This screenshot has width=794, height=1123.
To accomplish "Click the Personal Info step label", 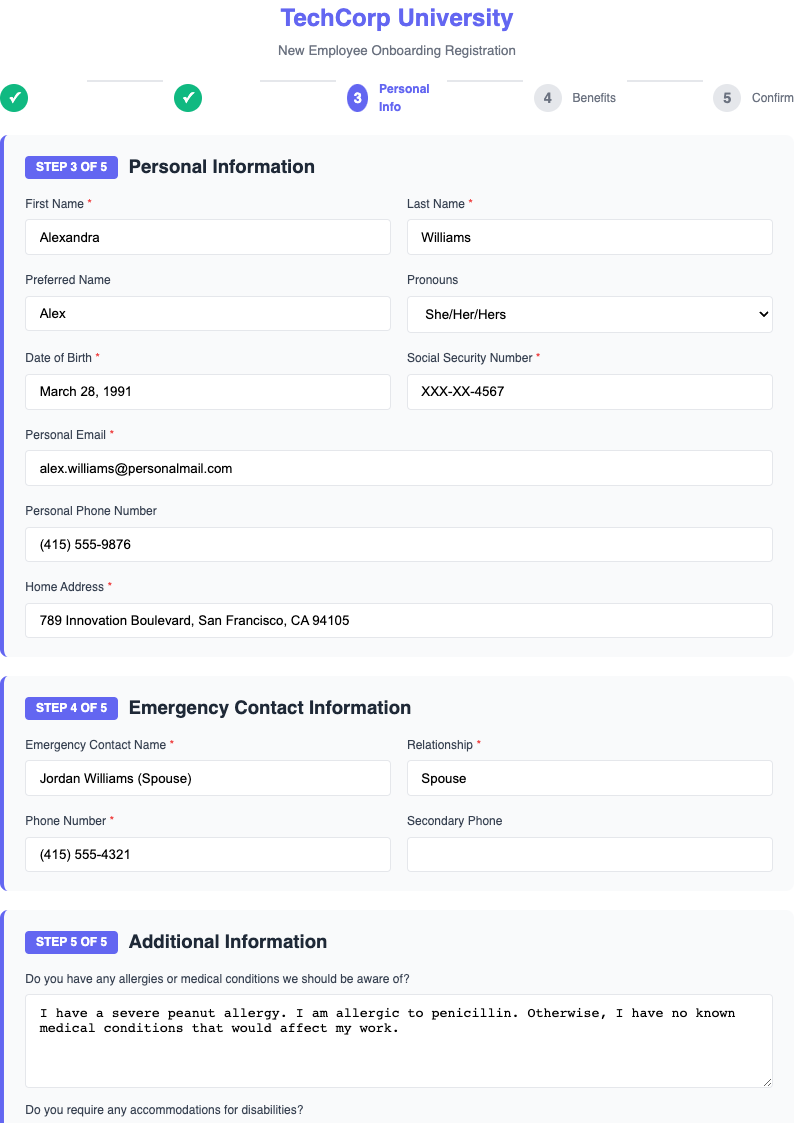I will tap(403, 98).
